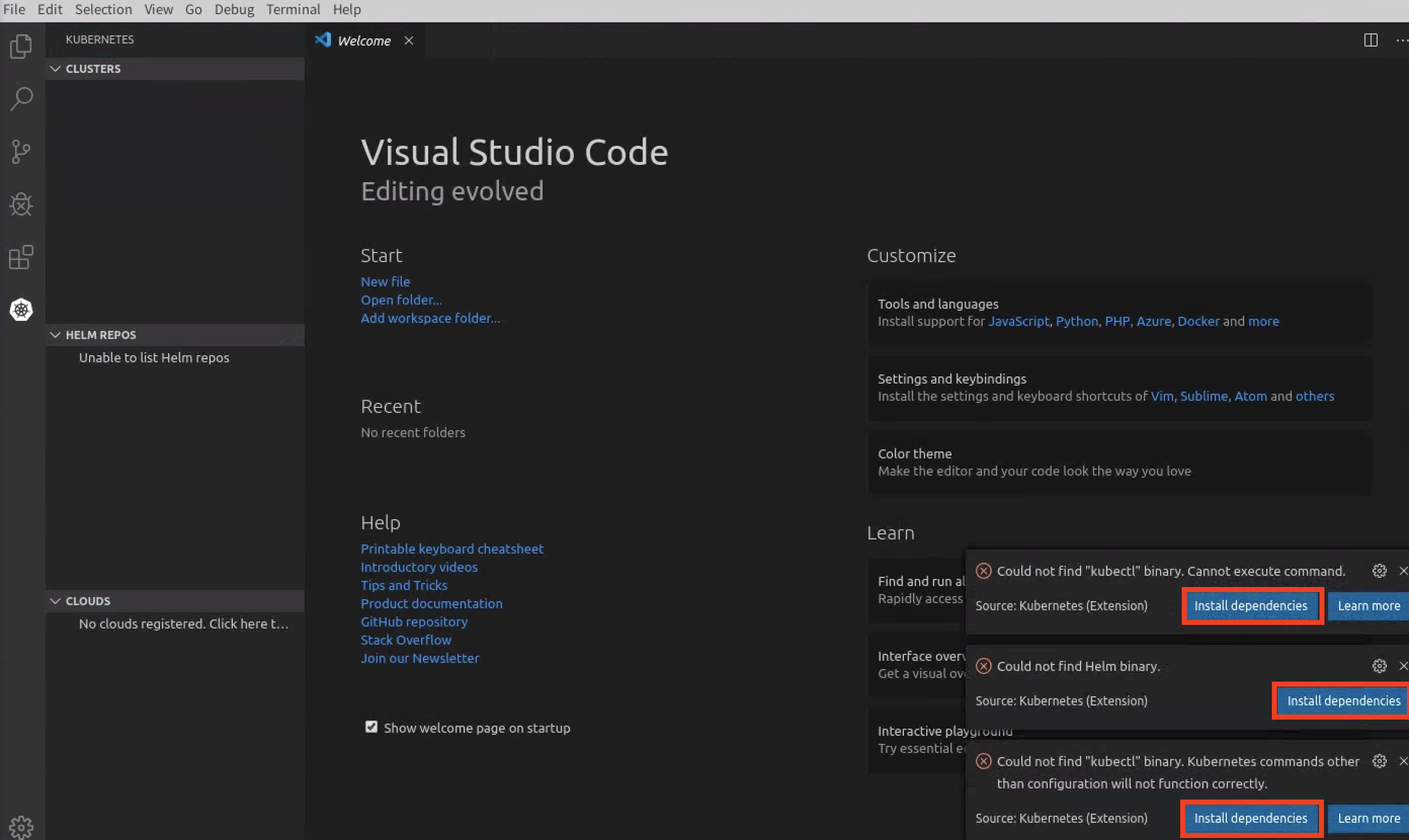Image resolution: width=1409 pixels, height=840 pixels.
Task: Select the Kubernetes sidebar icon
Action: [x=21, y=310]
